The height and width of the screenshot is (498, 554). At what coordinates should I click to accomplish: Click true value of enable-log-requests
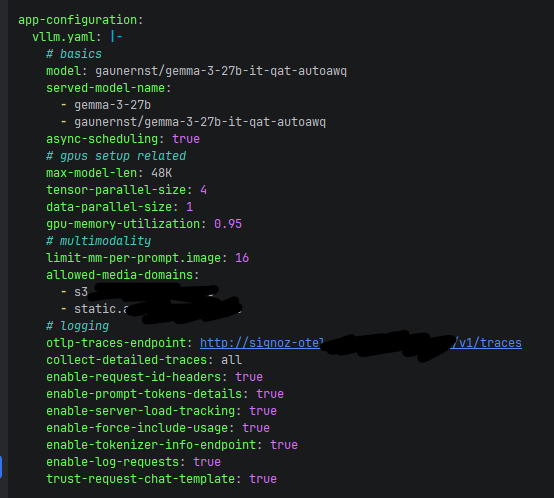(207, 462)
